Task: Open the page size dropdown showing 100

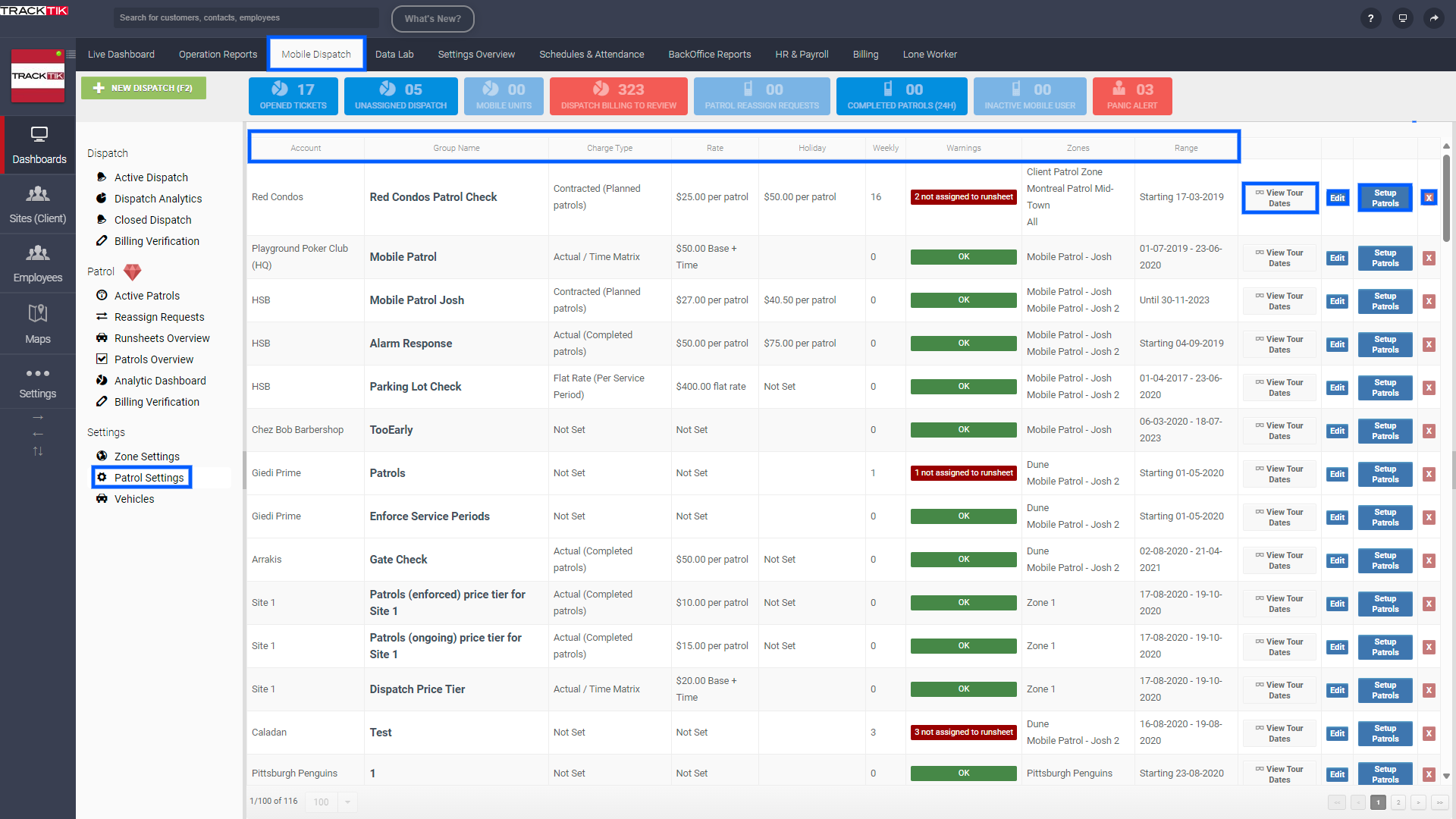Action: 331,802
